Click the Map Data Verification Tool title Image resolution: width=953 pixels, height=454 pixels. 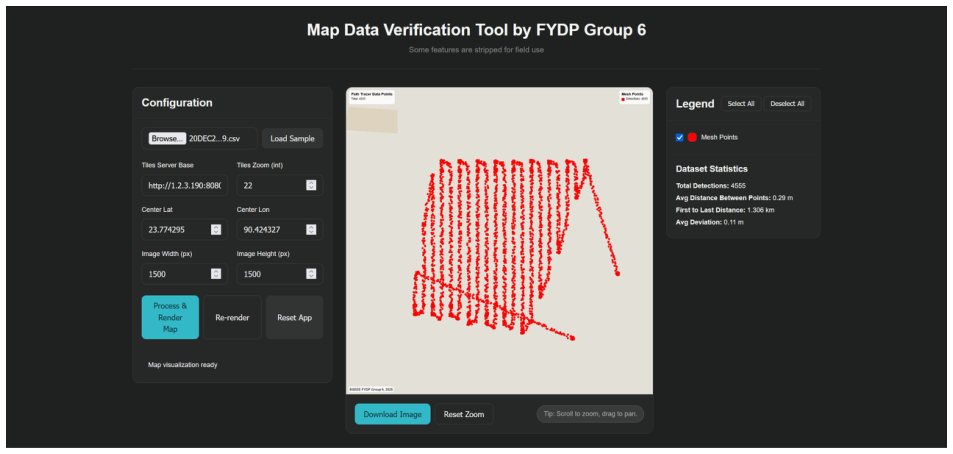(476, 30)
